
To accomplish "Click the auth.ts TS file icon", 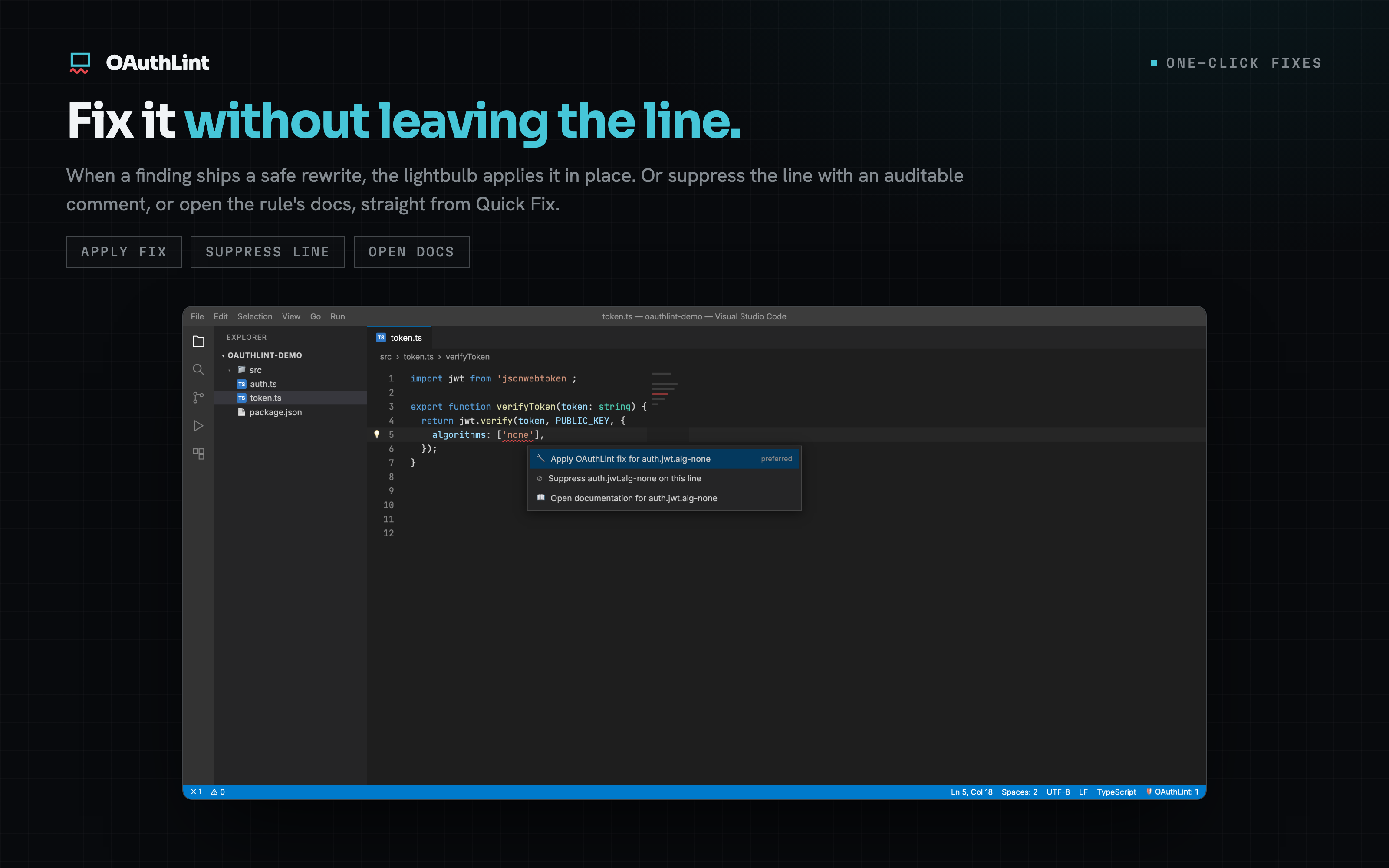I will click(242, 384).
